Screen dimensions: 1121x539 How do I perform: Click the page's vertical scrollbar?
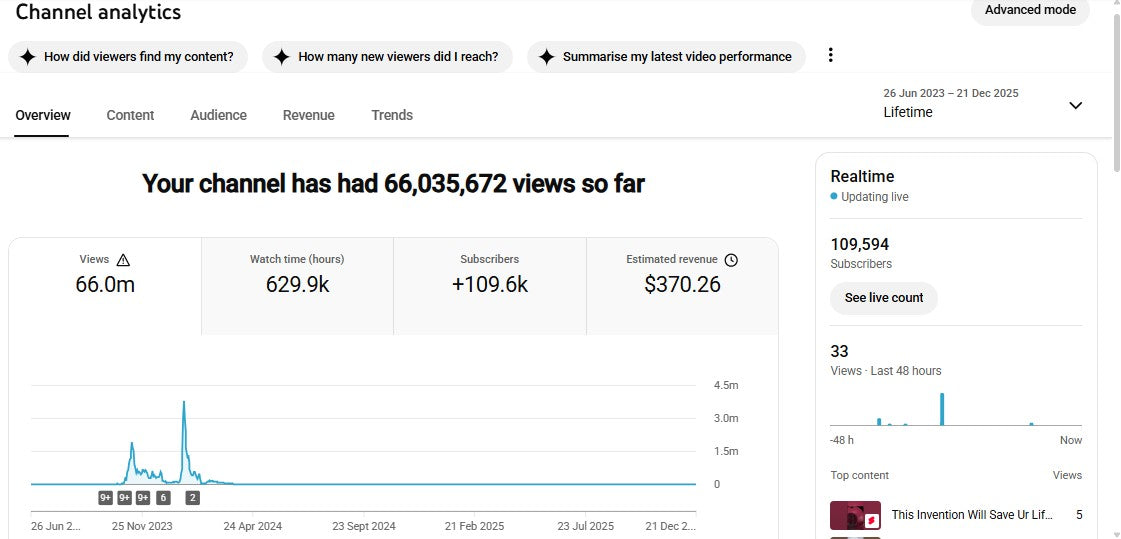(1116, 90)
